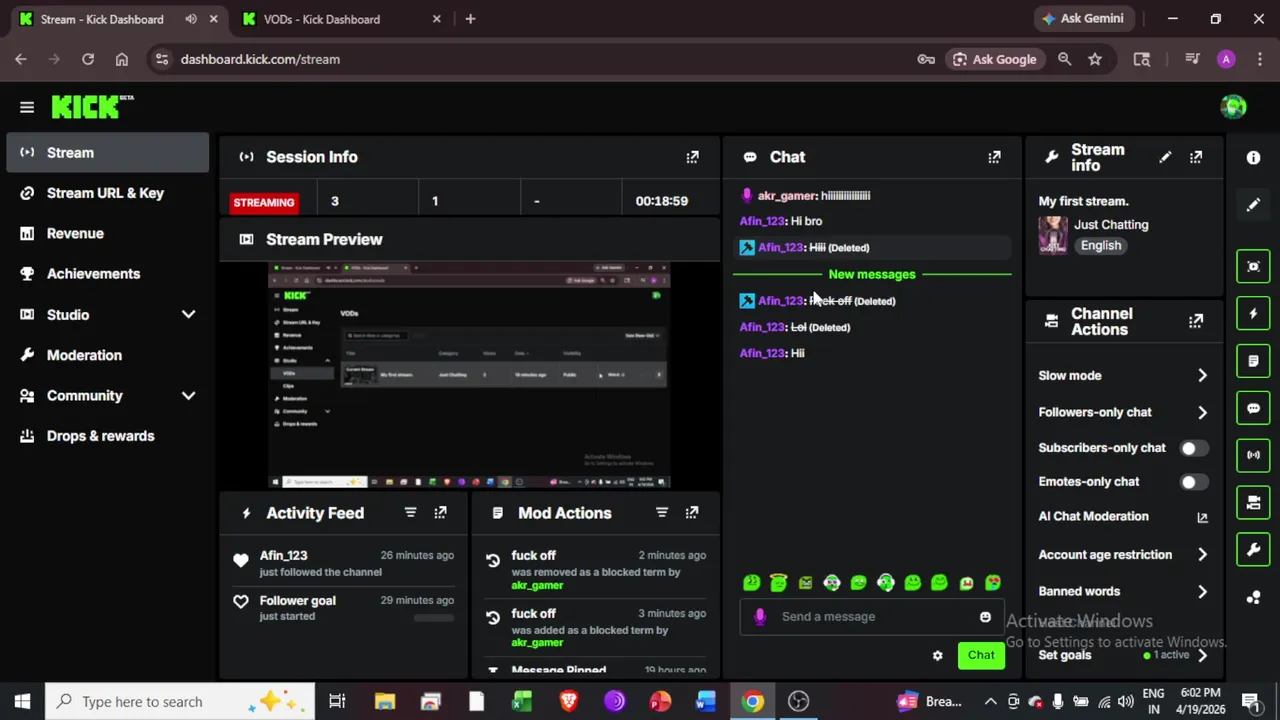Click the info icon in right rail
This screenshot has height=720, width=1280.
(1253, 158)
